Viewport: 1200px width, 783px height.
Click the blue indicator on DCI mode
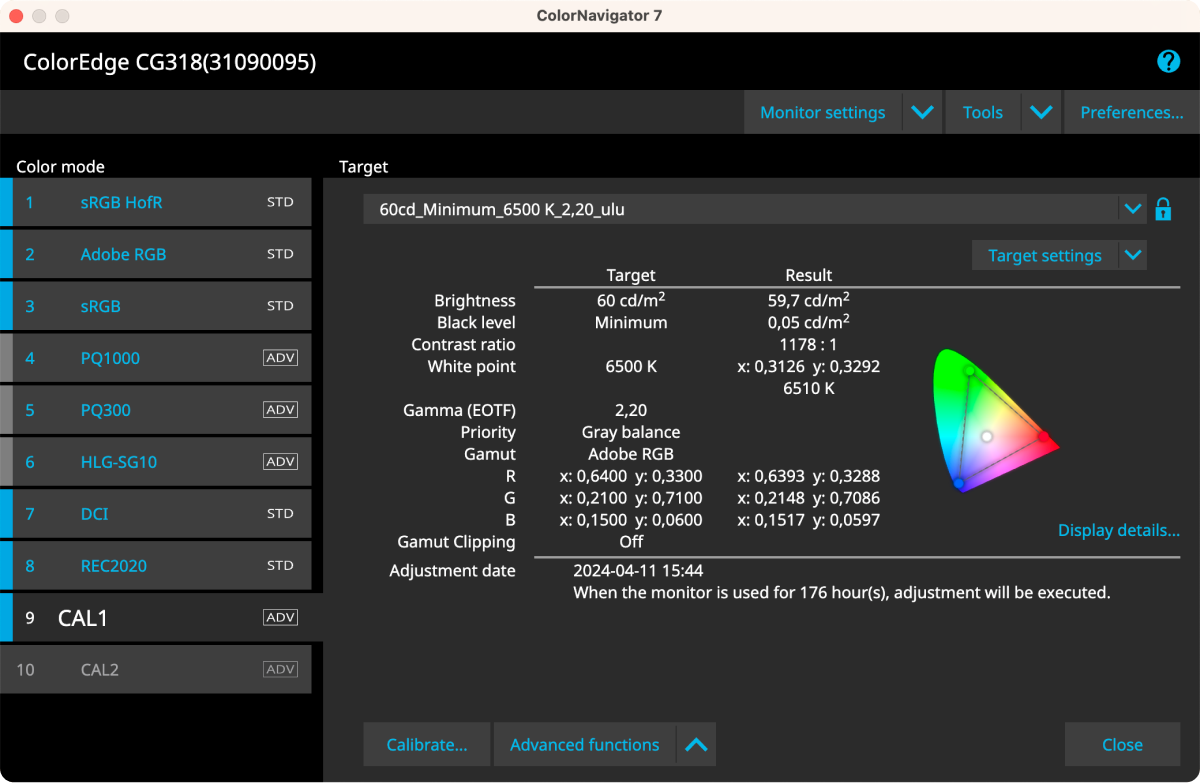click(x=6, y=514)
